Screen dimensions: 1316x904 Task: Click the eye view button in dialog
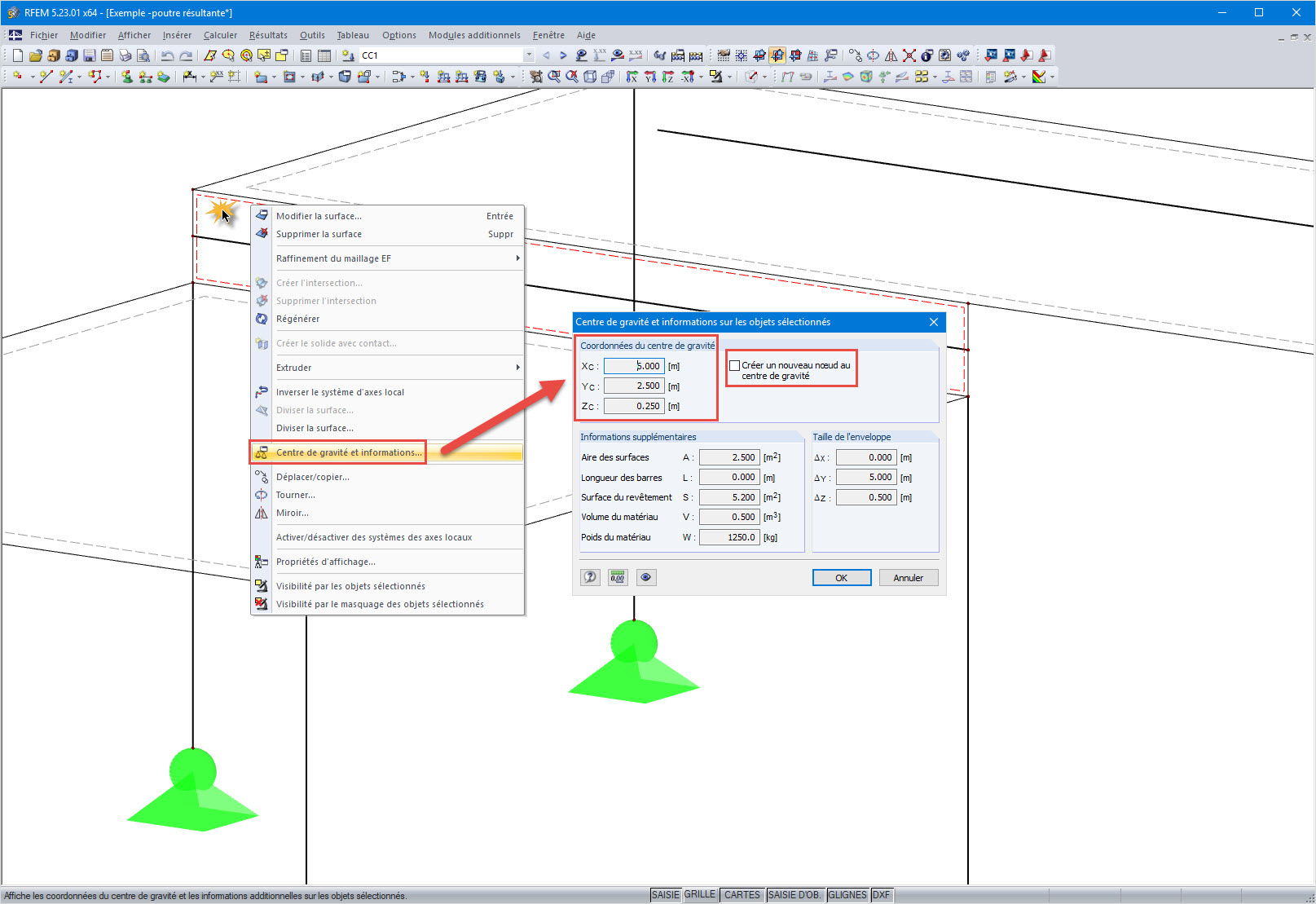pos(645,577)
